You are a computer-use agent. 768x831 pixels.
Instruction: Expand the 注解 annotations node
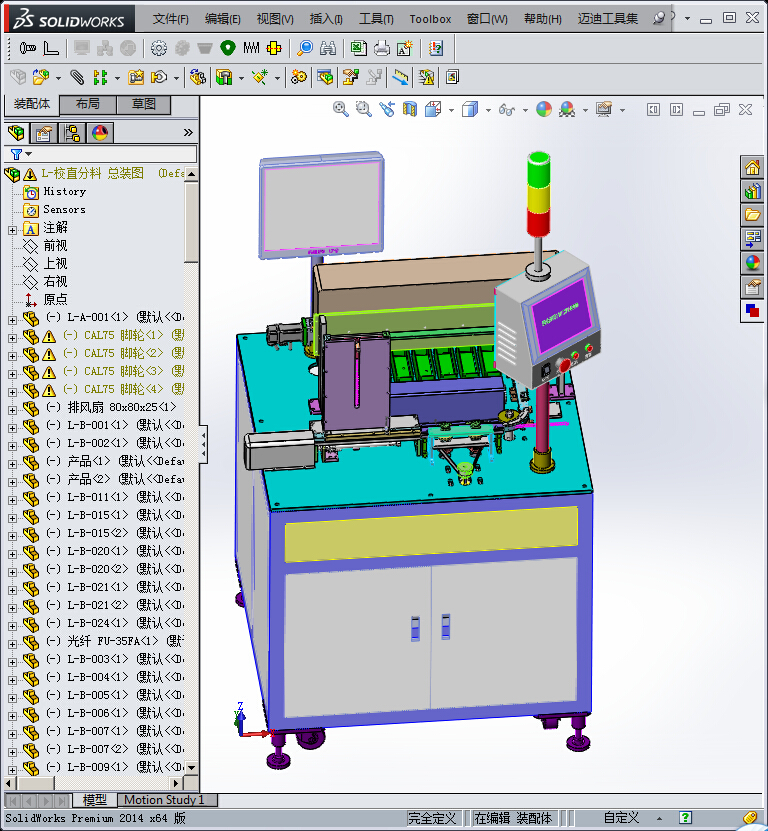tap(12, 231)
